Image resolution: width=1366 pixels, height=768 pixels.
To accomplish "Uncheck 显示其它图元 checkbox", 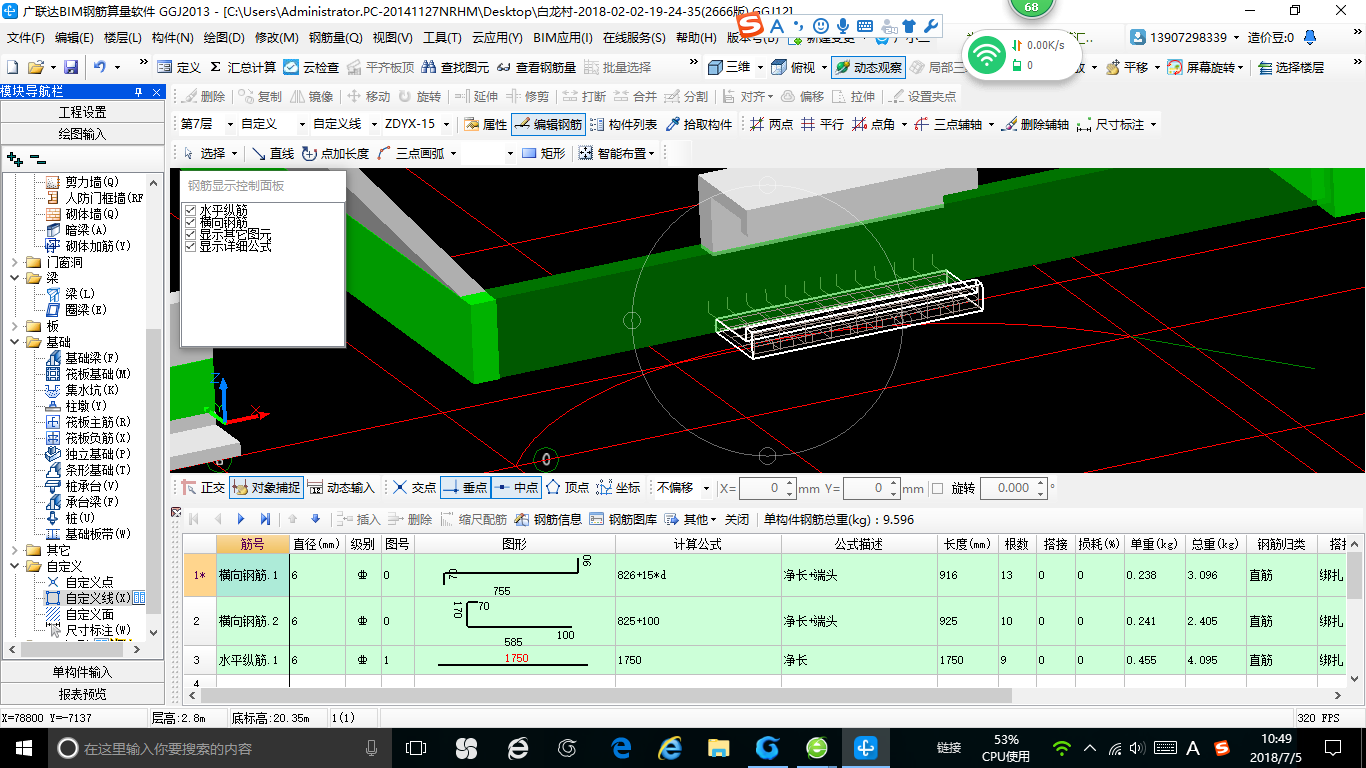I will pyautogui.click(x=190, y=234).
